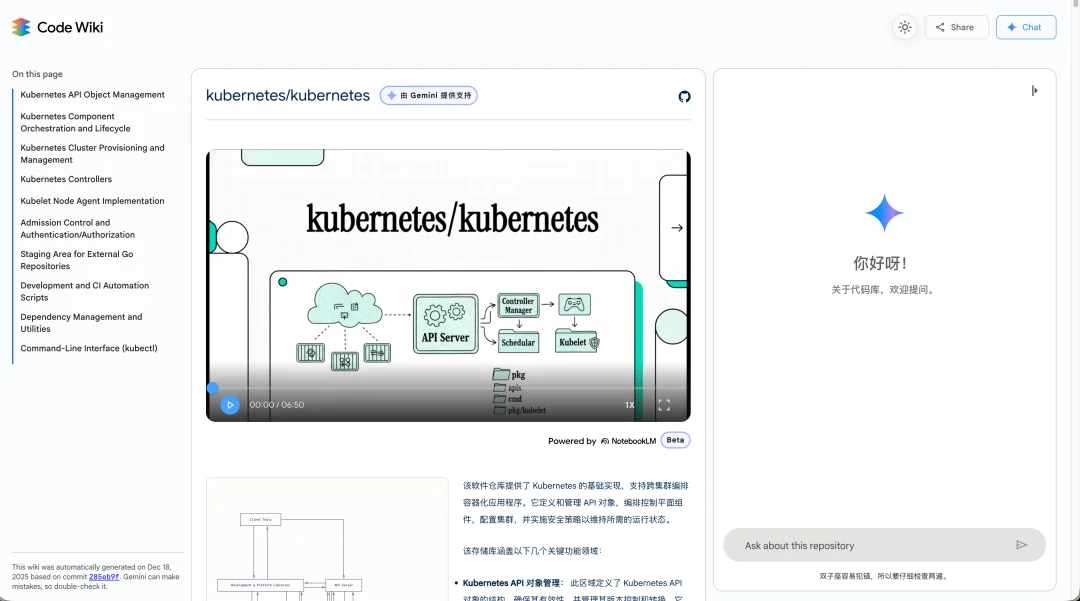Toggle light/dark theme with the sun icon

(x=904, y=27)
